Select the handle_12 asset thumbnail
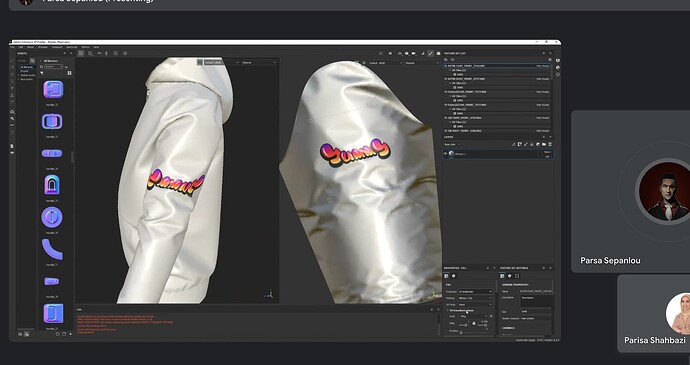 53,89
